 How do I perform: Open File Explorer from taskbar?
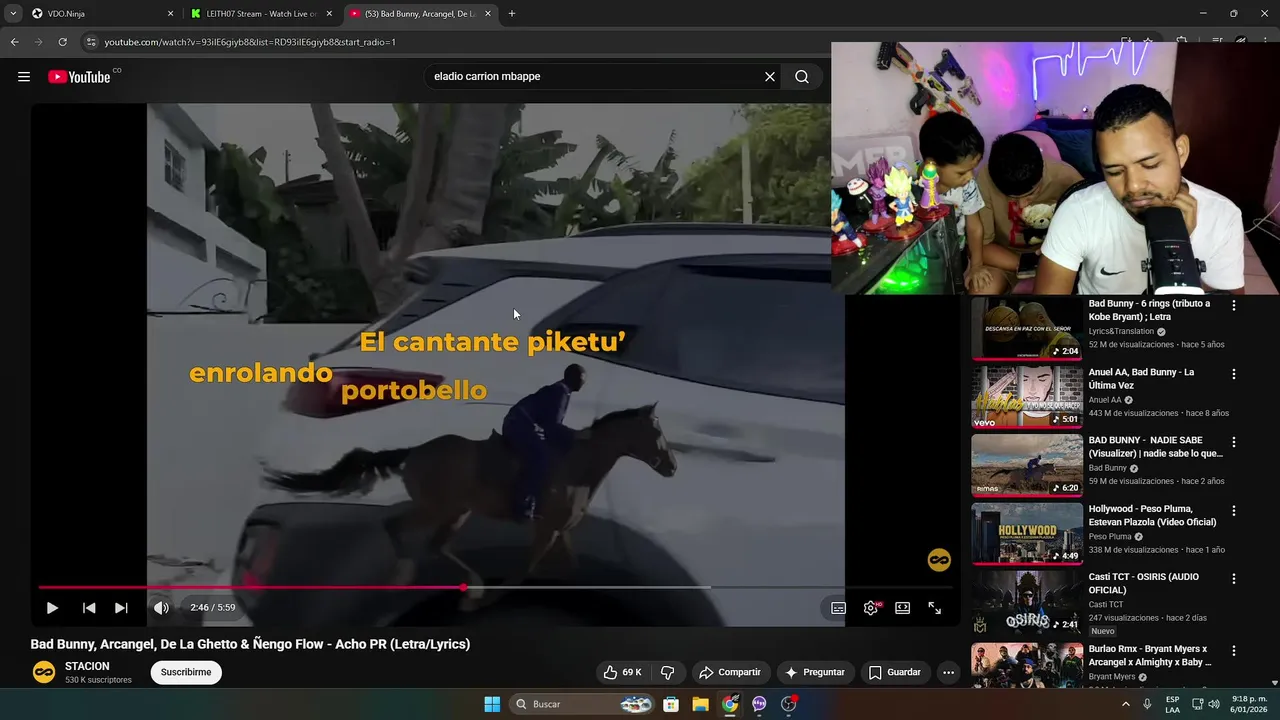tap(701, 704)
